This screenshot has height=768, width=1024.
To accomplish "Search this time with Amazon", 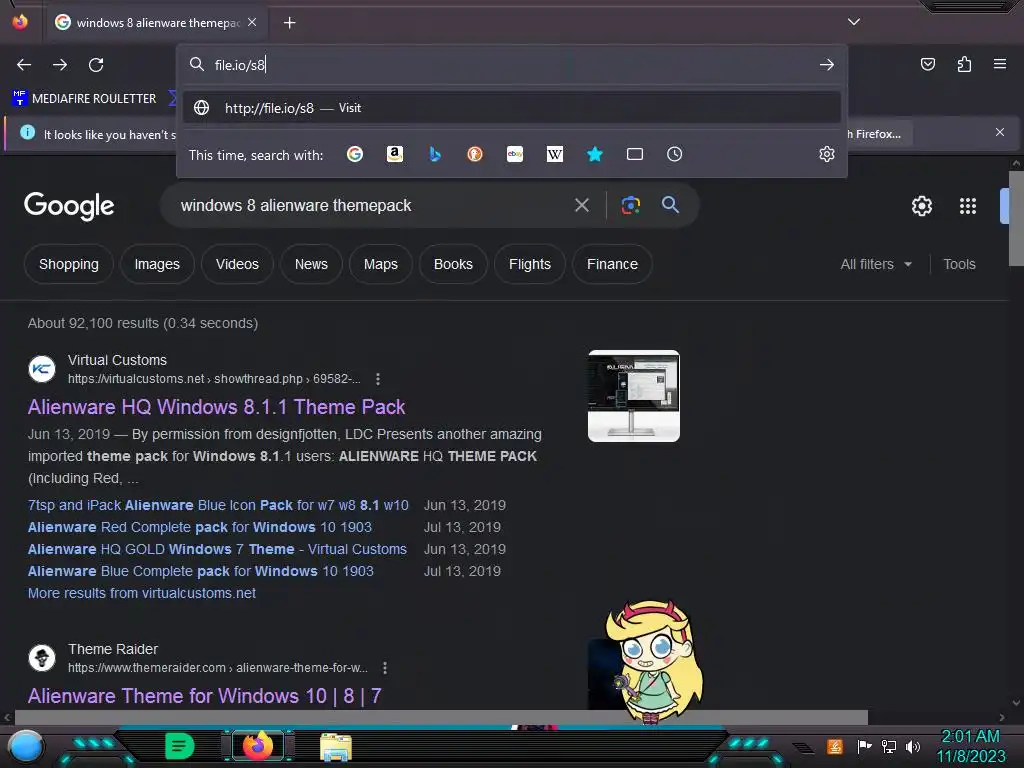I will point(394,154).
